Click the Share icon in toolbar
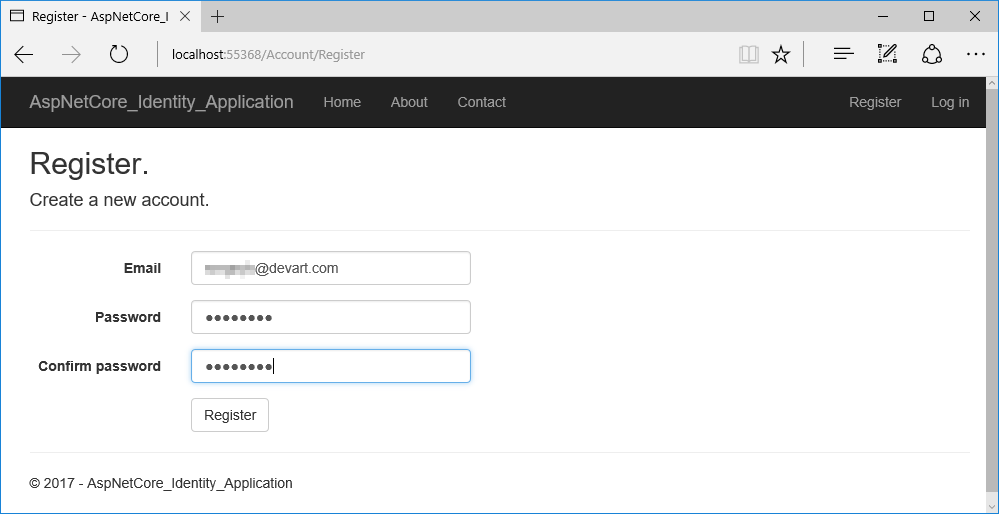This screenshot has width=999, height=514. pos(932,54)
